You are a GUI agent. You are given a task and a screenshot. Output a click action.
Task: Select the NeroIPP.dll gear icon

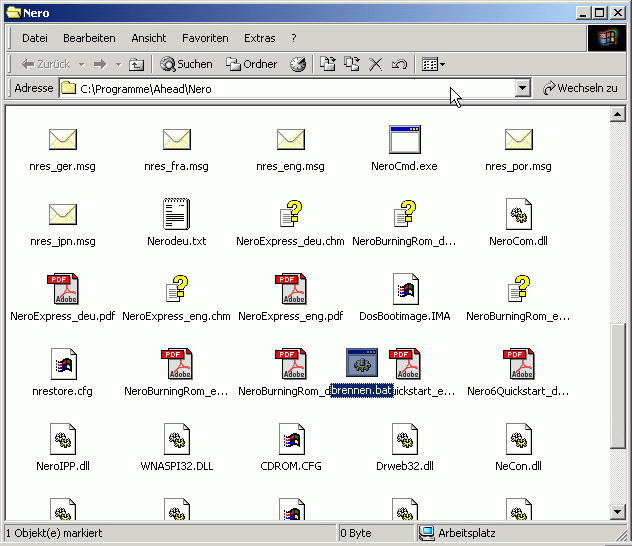[62, 439]
